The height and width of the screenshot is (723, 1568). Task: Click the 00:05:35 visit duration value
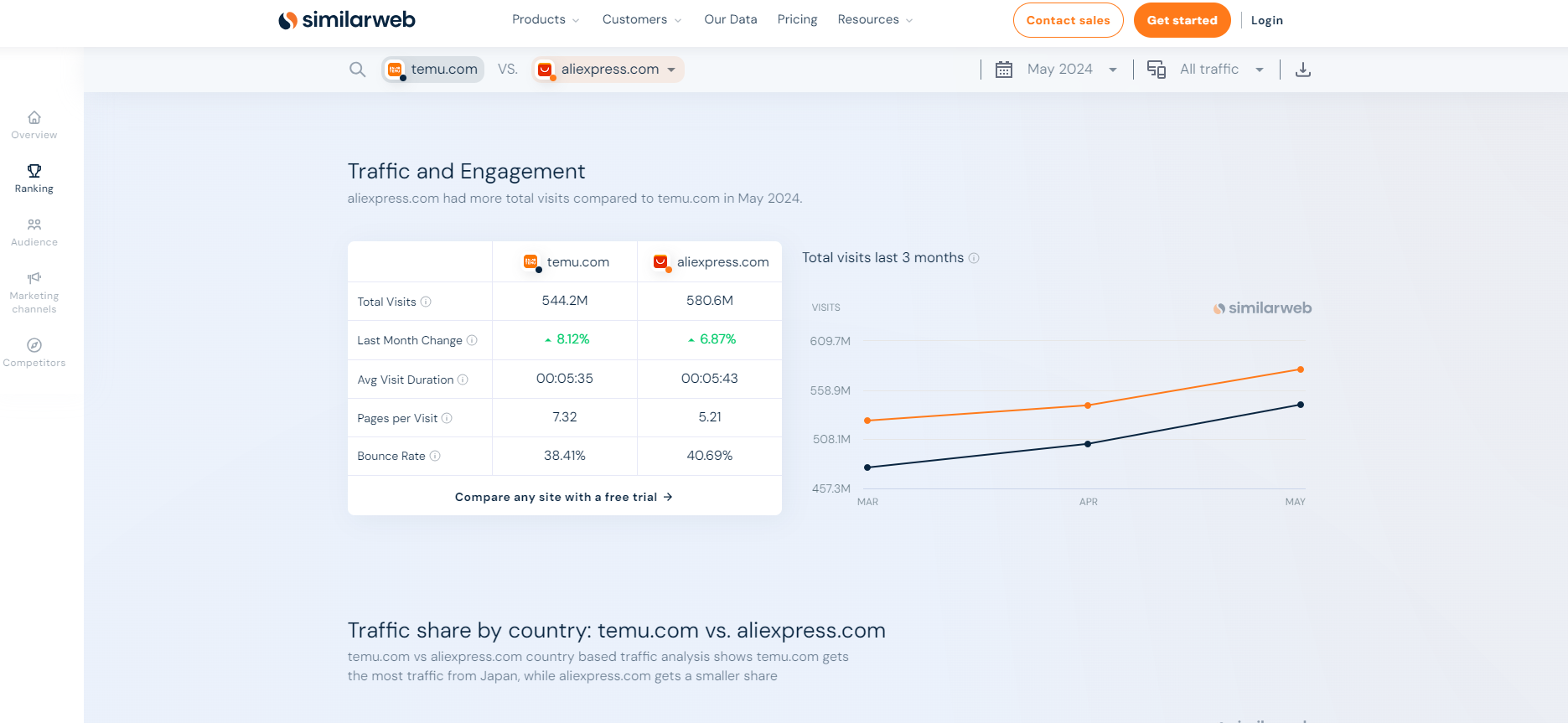point(565,379)
